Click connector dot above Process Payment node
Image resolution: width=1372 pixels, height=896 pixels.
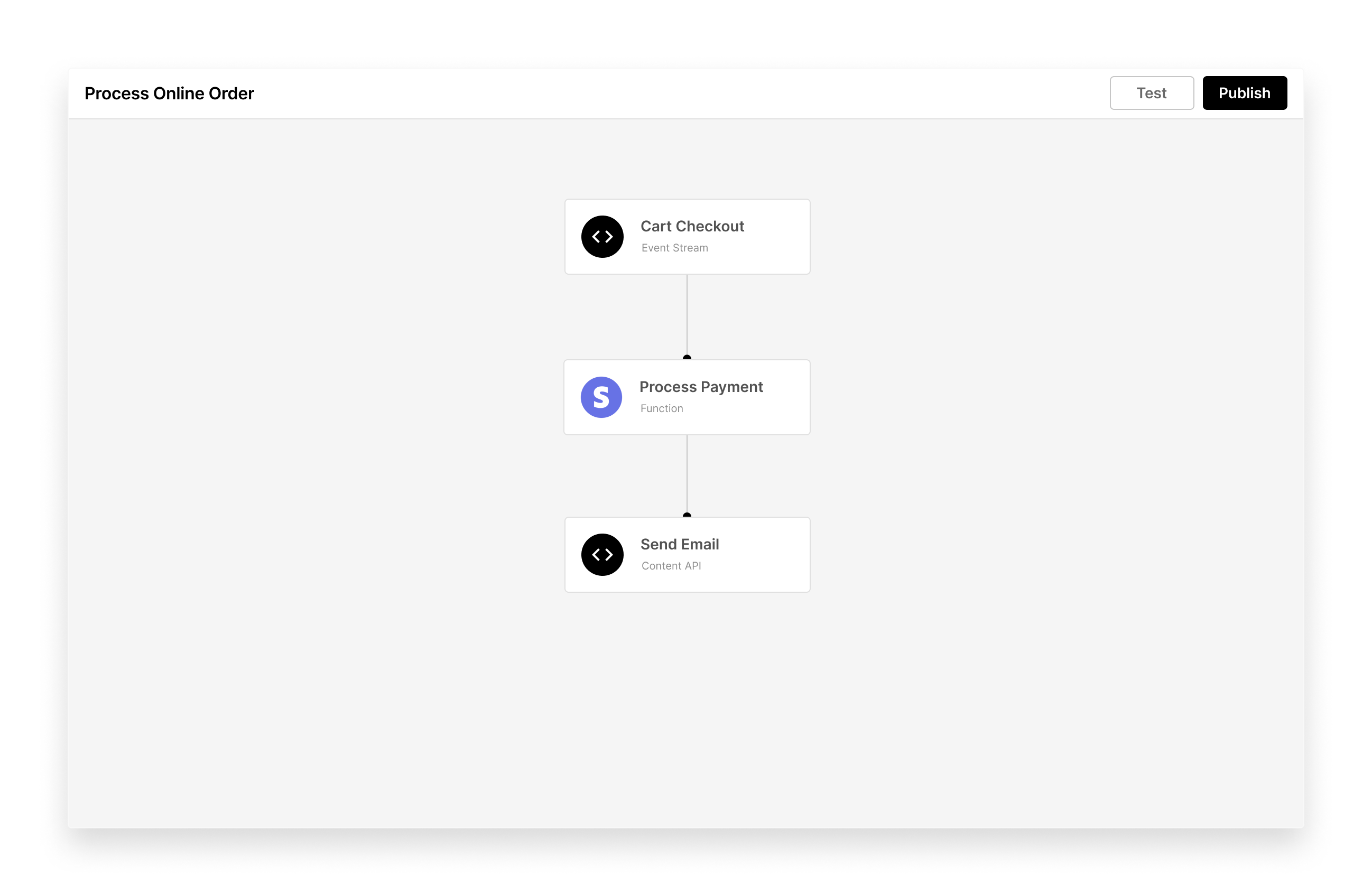687,357
